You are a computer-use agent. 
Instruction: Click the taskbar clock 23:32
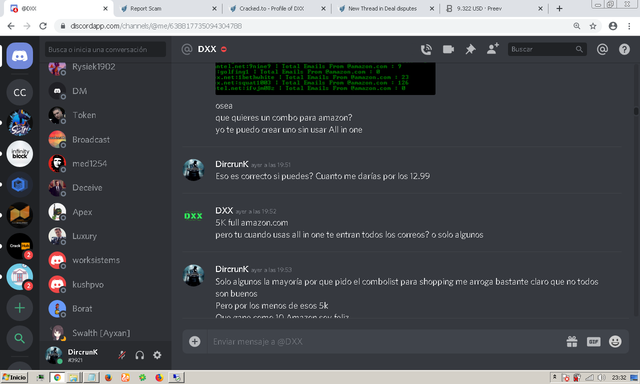tap(619, 377)
